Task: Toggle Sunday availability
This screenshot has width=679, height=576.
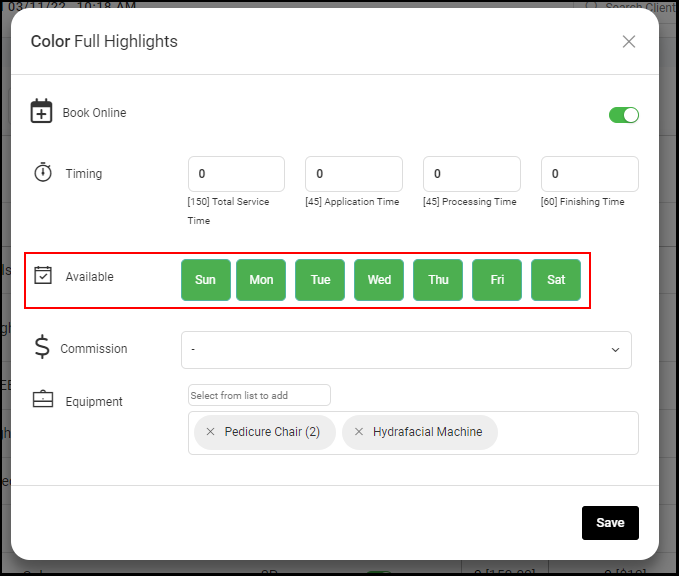Action: coord(206,280)
